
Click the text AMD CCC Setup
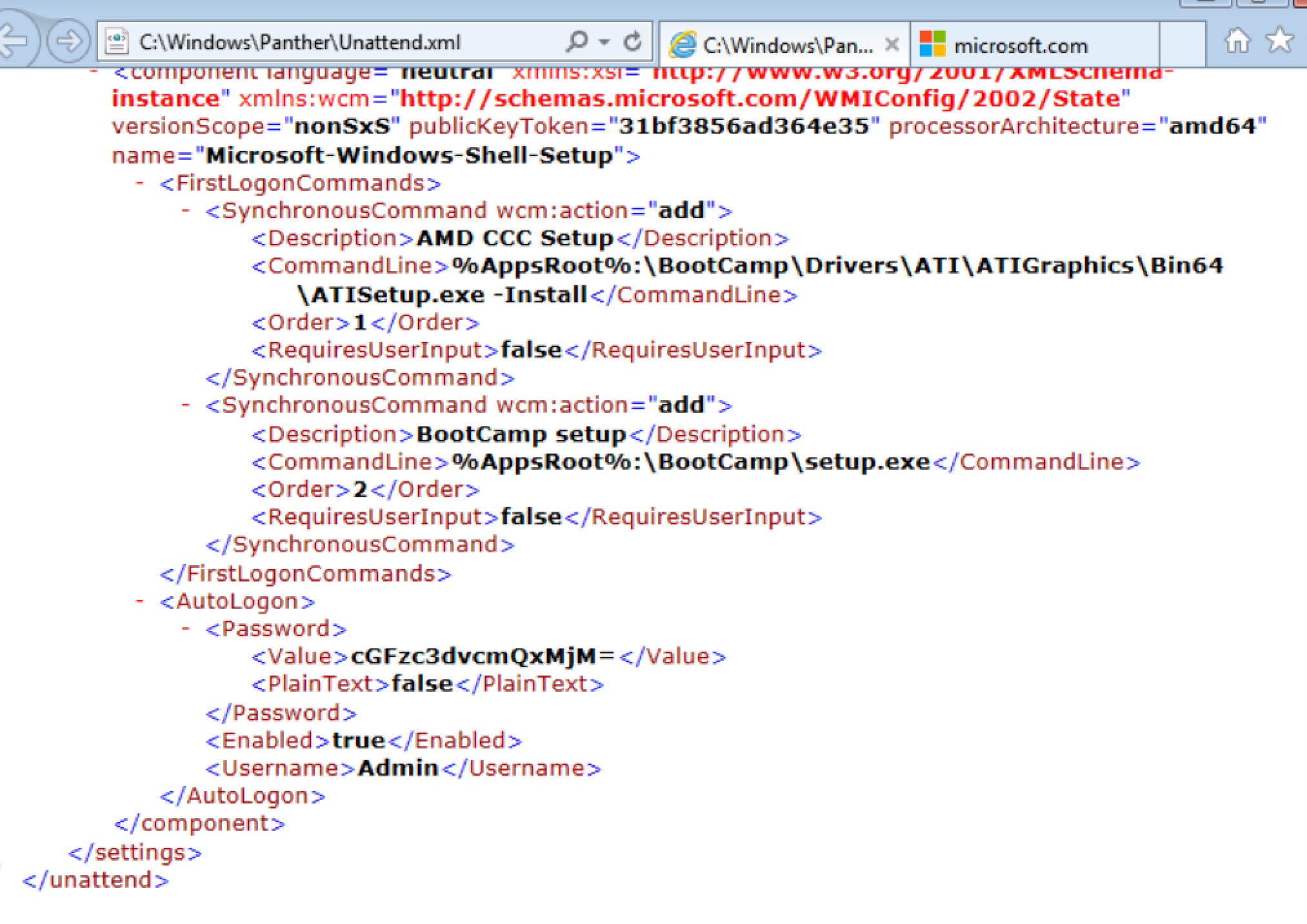coord(515,238)
